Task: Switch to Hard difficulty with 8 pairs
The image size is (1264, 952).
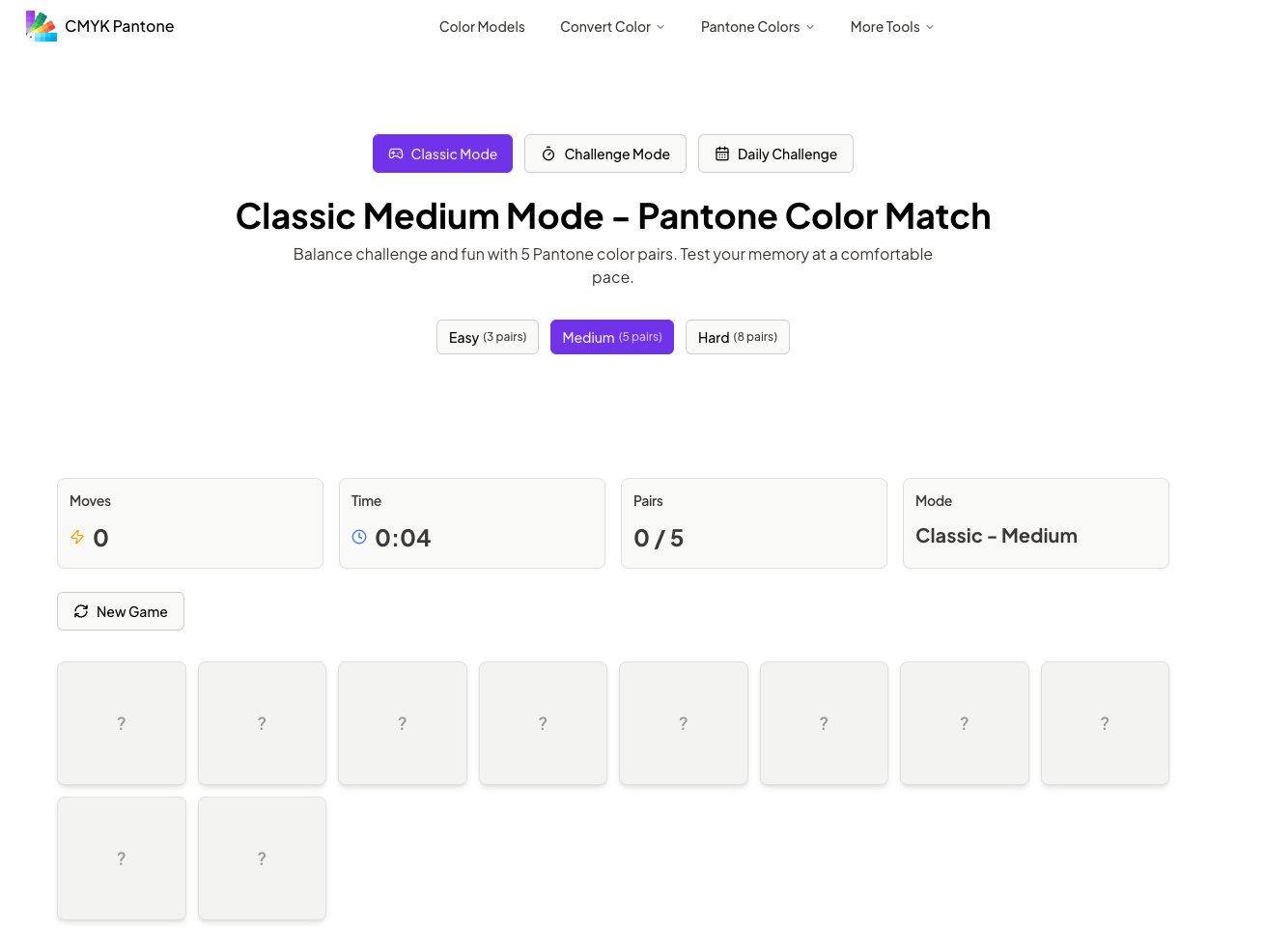Action: 737,337
